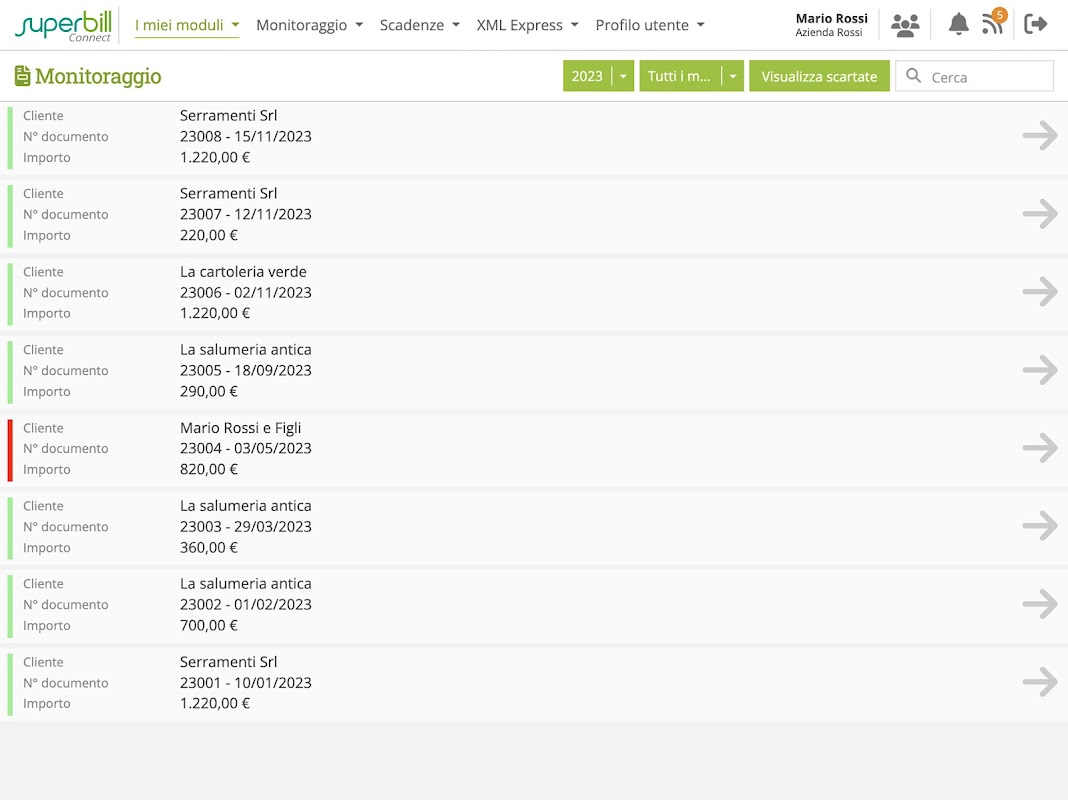Viewport: 1068px width, 800px height.
Task: Open the Profilo utente menu
Action: click(x=650, y=25)
